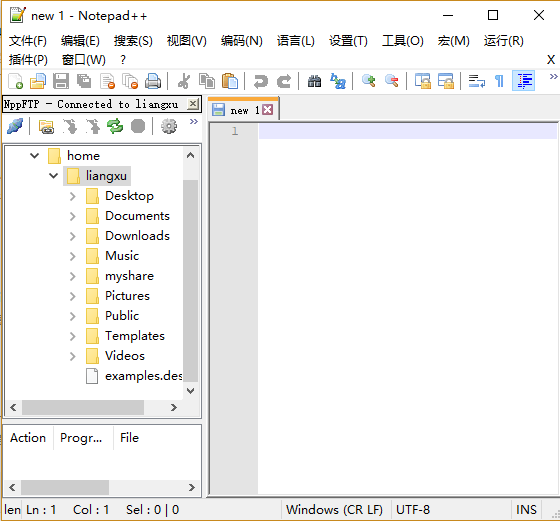Click the NppFTP download file icon
Image resolution: width=560 pixels, height=521 pixels.
[x=70, y=126]
